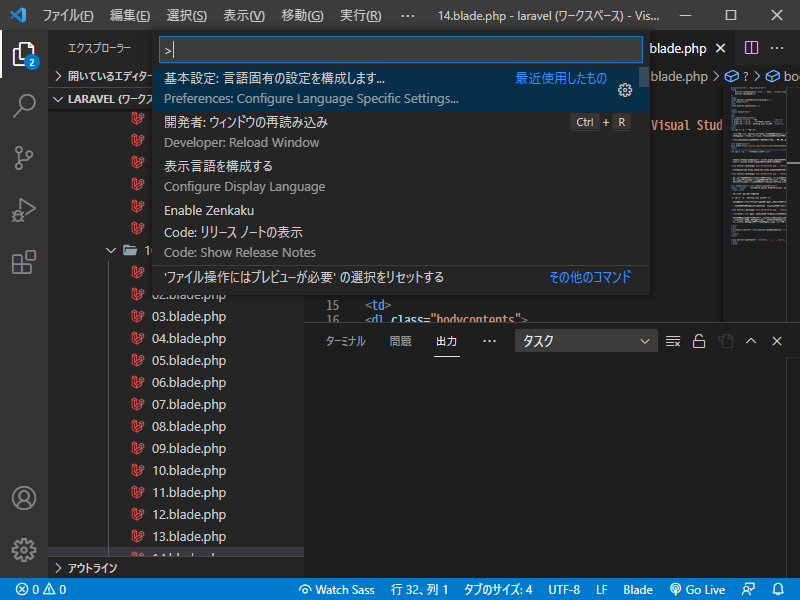Click the ? breadcrumb symbol icon
The image size is (800, 600).
coord(732,77)
